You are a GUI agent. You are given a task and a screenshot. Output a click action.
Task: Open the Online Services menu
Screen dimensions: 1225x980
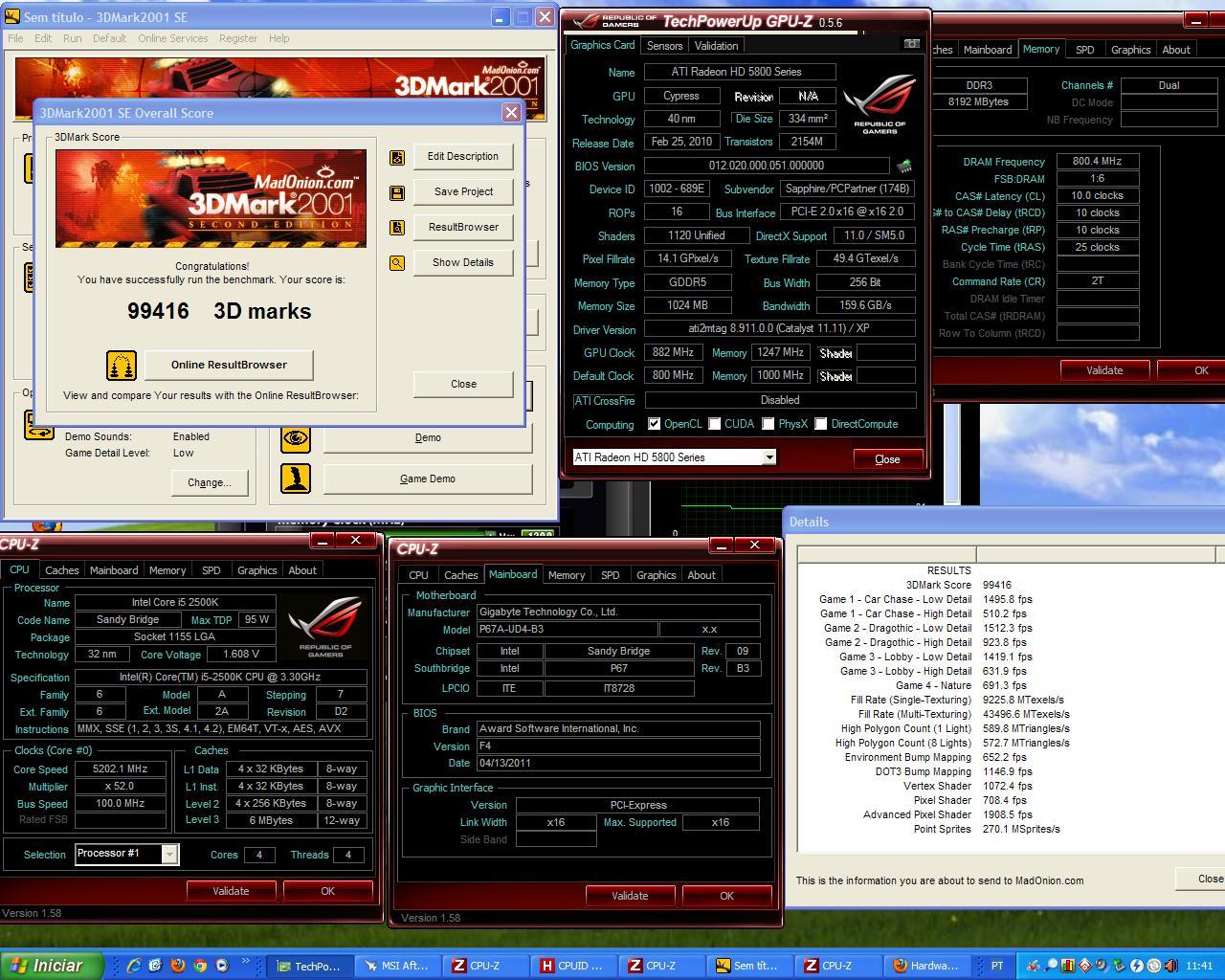(173, 38)
